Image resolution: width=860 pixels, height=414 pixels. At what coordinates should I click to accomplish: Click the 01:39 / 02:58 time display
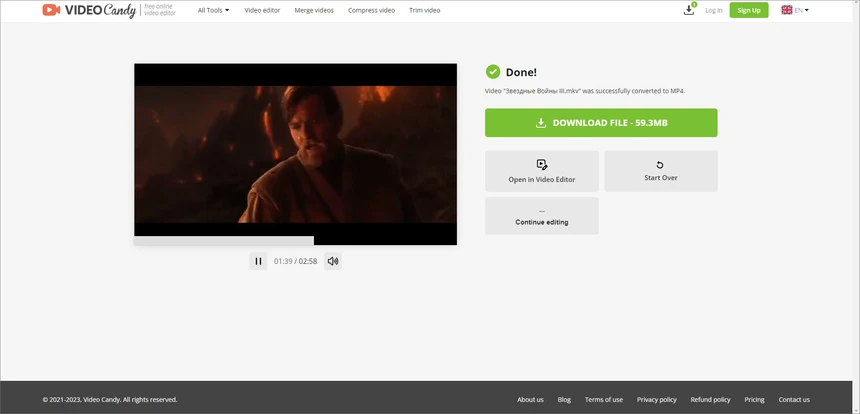[x=296, y=262]
